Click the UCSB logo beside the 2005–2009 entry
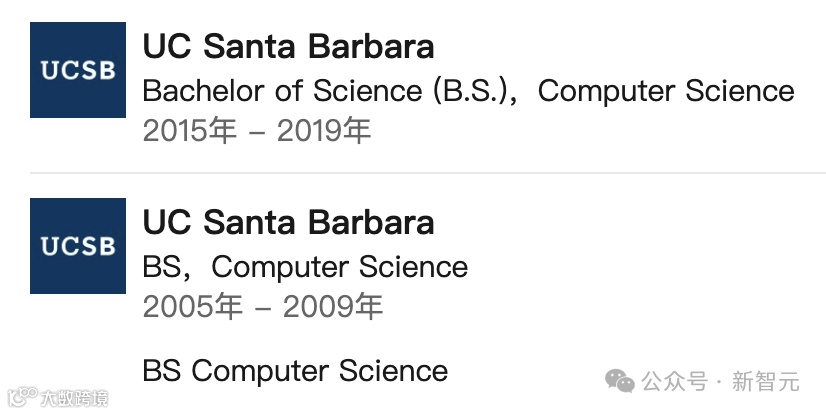The image size is (826, 414). [x=78, y=245]
